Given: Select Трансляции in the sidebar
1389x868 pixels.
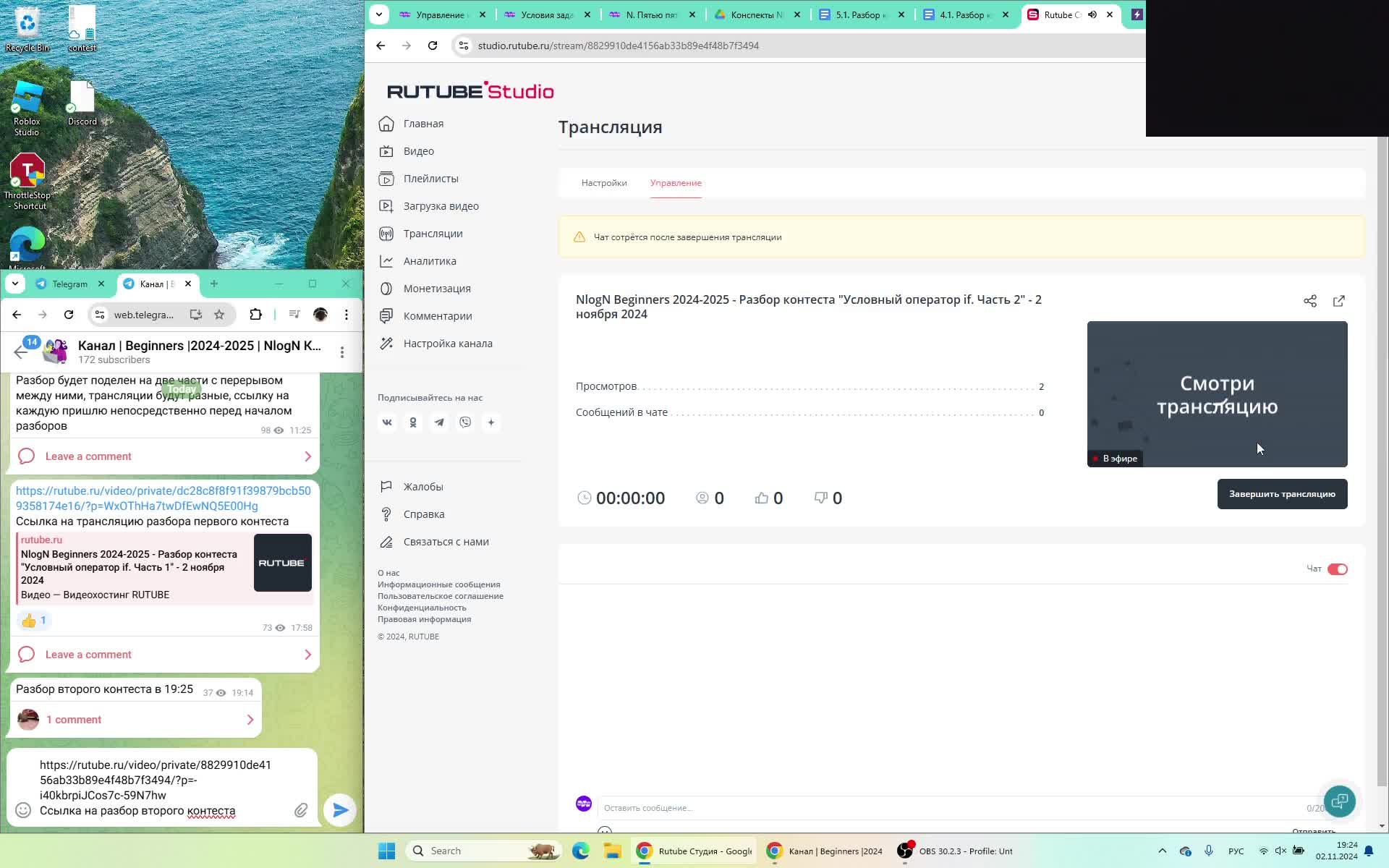Looking at the screenshot, I should point(432,234).
